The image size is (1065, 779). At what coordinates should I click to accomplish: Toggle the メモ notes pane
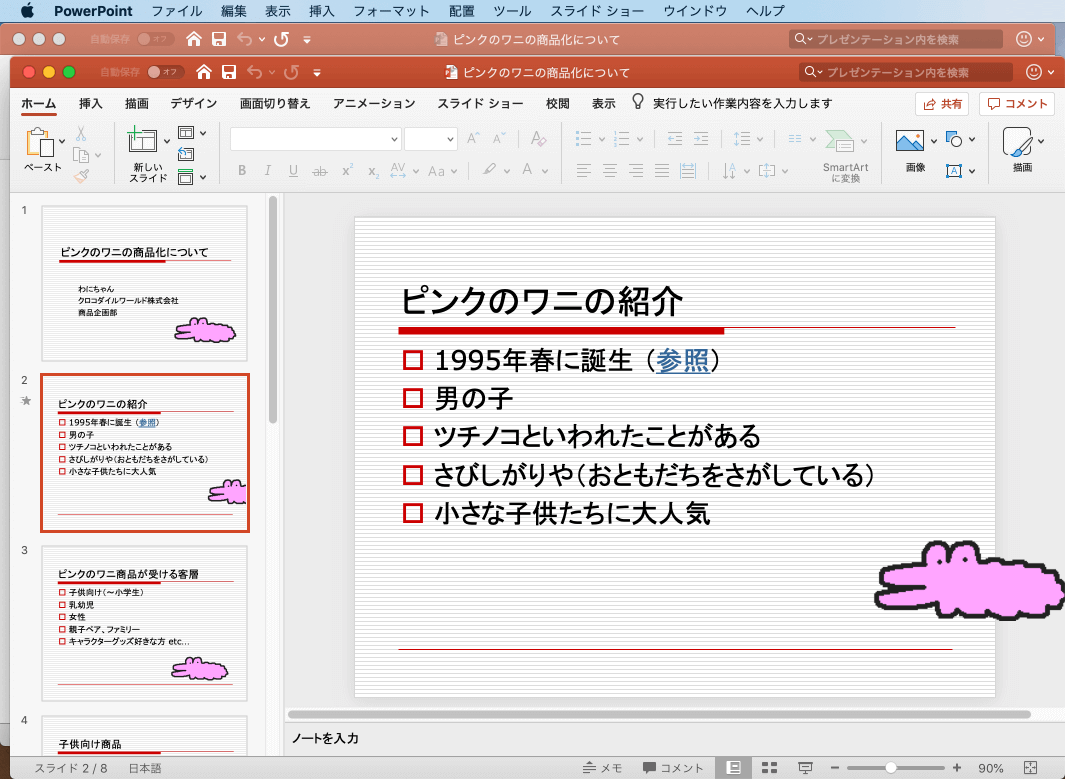click(x=603, y=768)
